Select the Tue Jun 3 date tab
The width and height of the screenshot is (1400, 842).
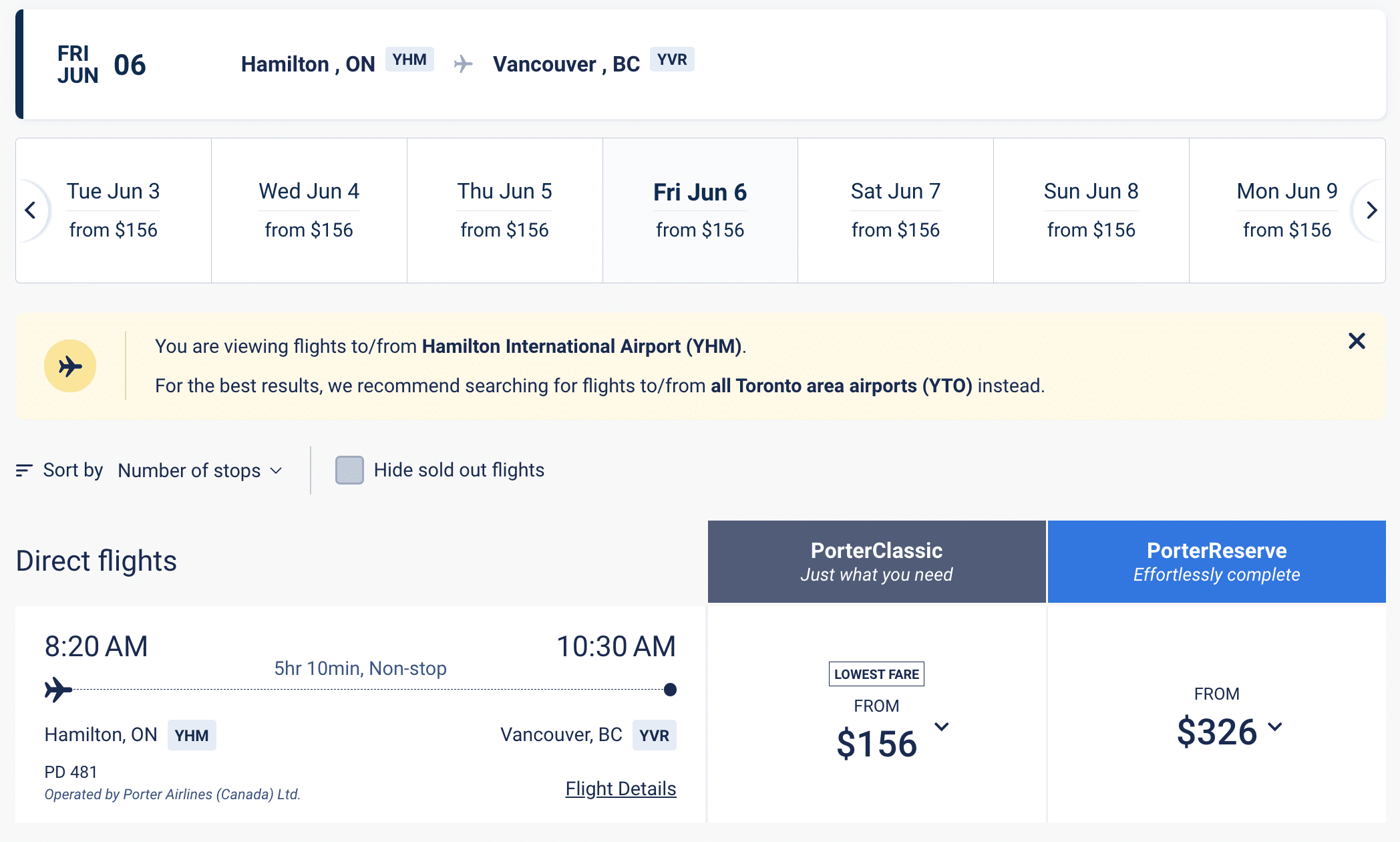pyautogui.click(x=114, y=210)
